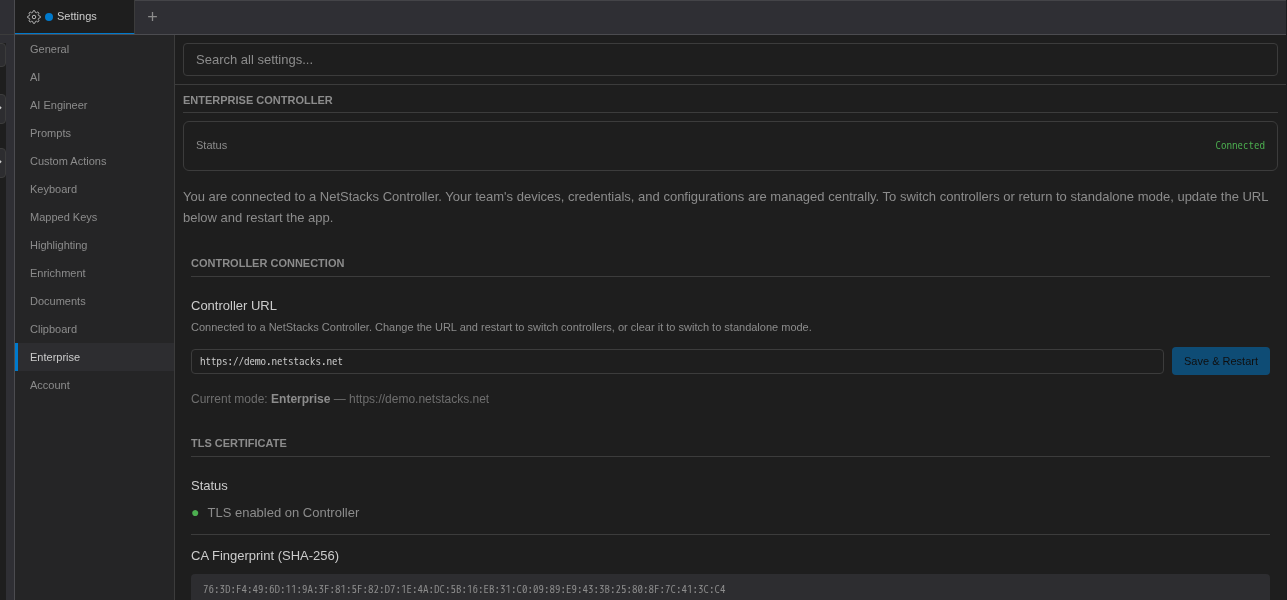This screenshot has height=600, width=1287.
Task: Click the Settings gear icon in tab
Action: click(33, 17)
